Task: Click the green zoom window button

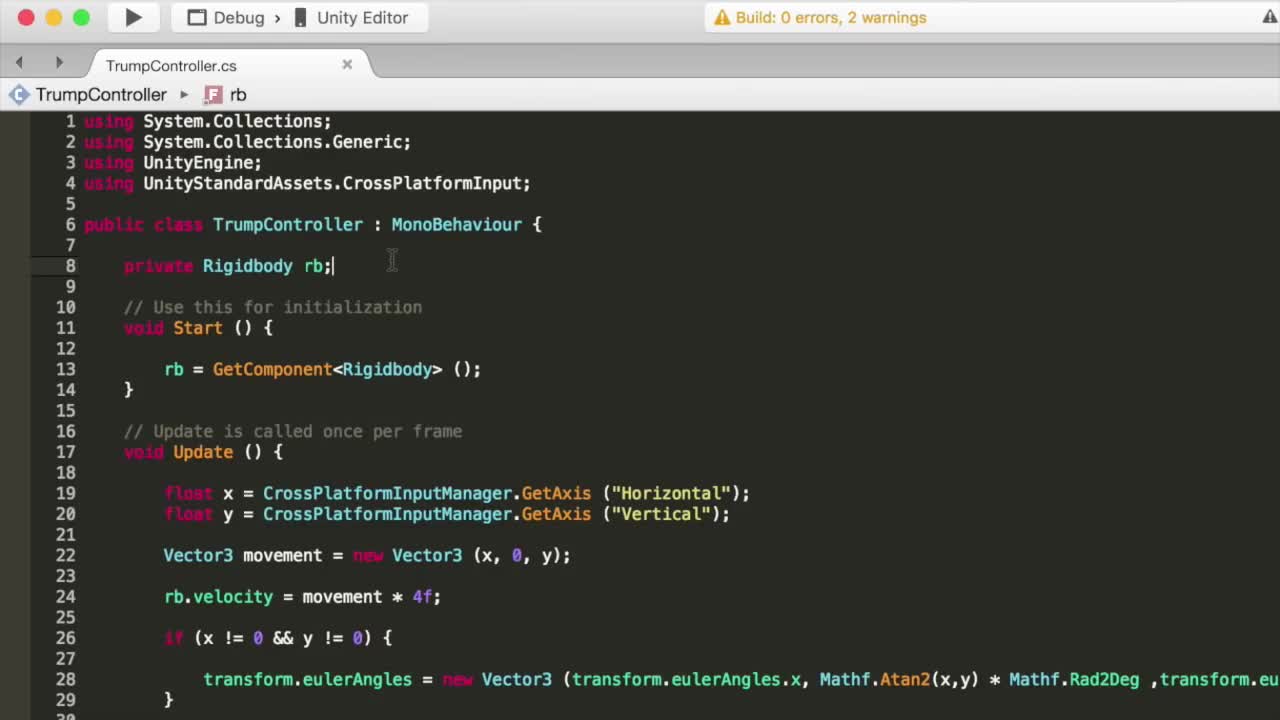Action: [82, 17]
